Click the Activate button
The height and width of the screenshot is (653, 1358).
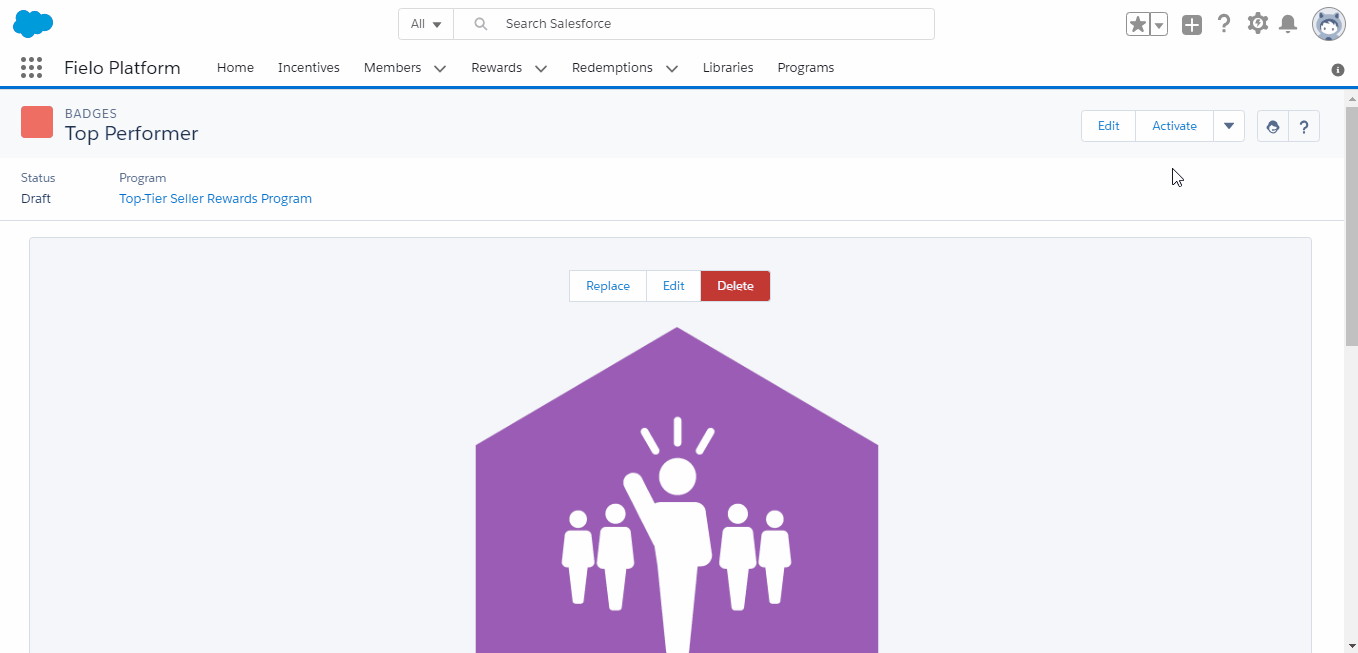click(1174, 126)
